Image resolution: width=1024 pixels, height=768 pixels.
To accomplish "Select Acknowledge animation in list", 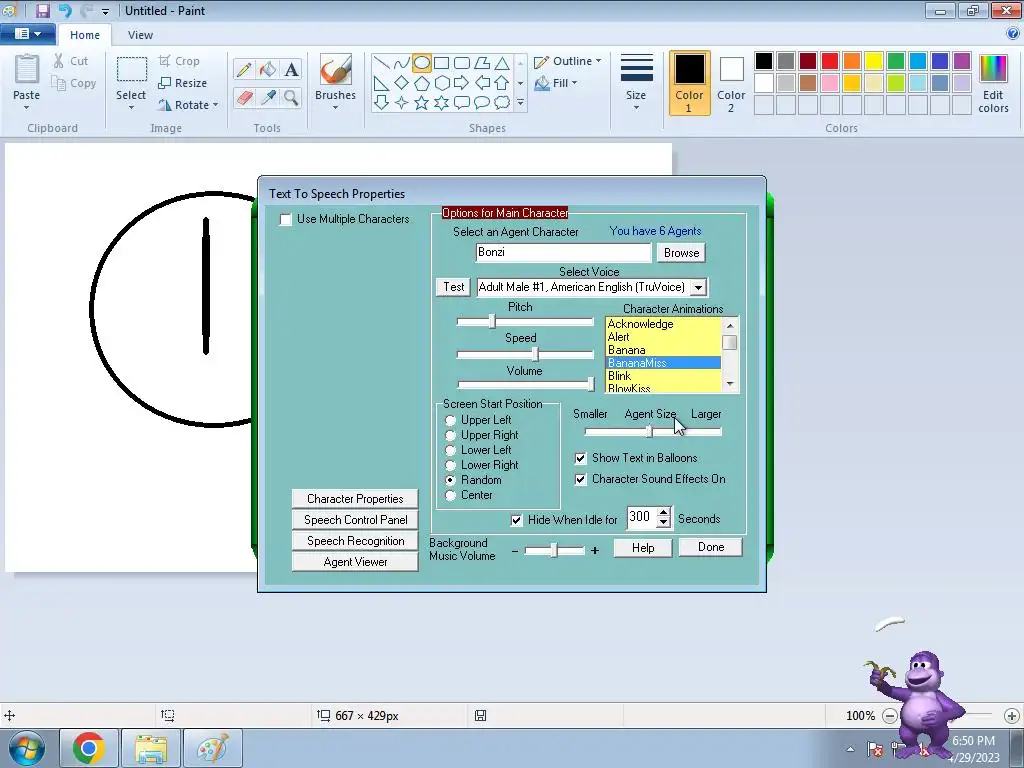I will [664, 324].
